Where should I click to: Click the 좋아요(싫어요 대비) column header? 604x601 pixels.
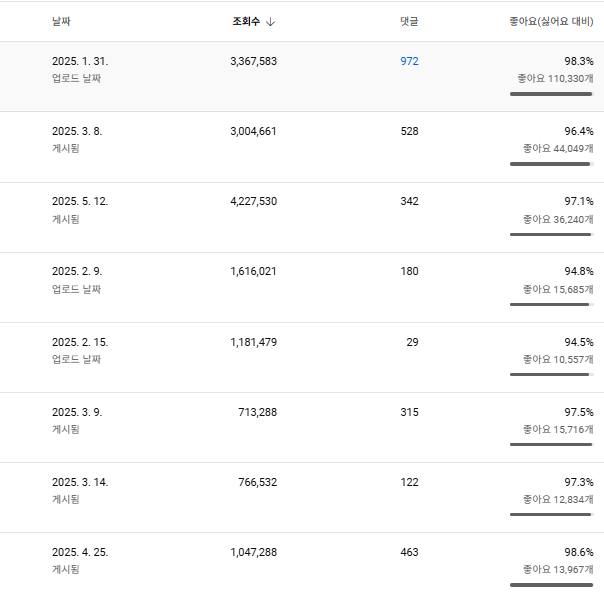[550, 21]
